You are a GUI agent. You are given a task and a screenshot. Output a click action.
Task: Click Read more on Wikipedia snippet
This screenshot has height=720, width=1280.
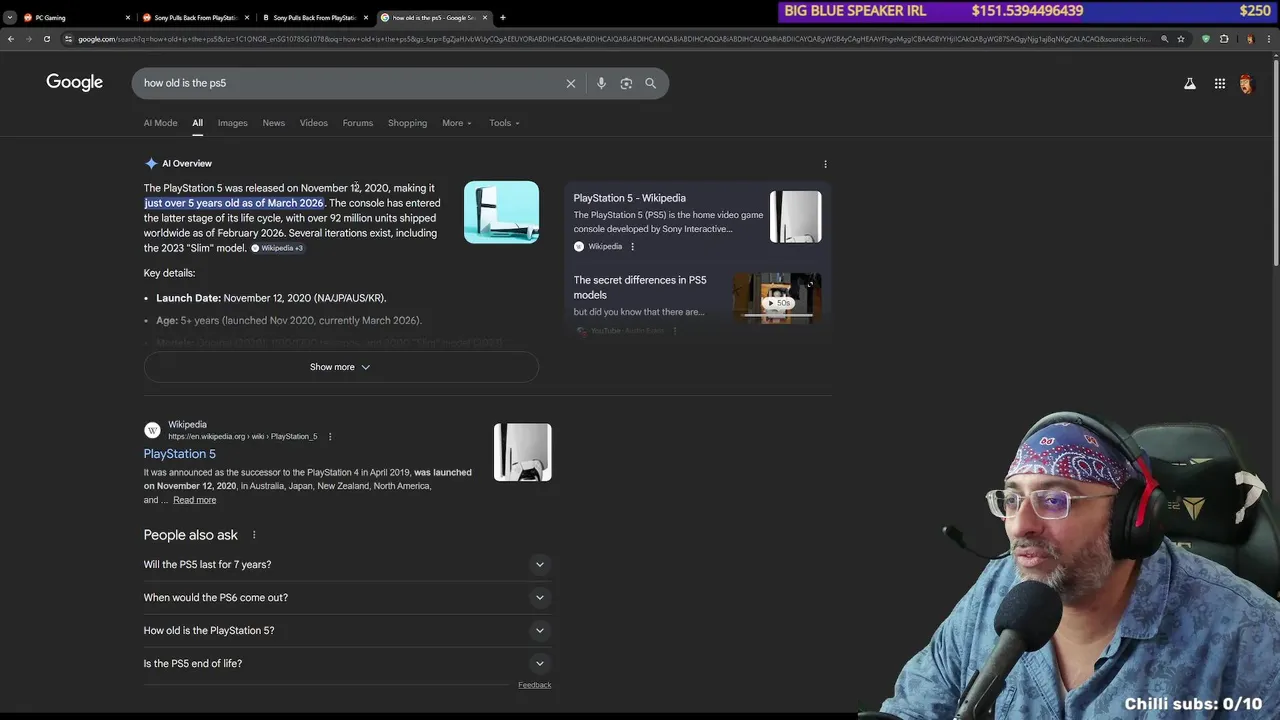(x=194, y=500)
